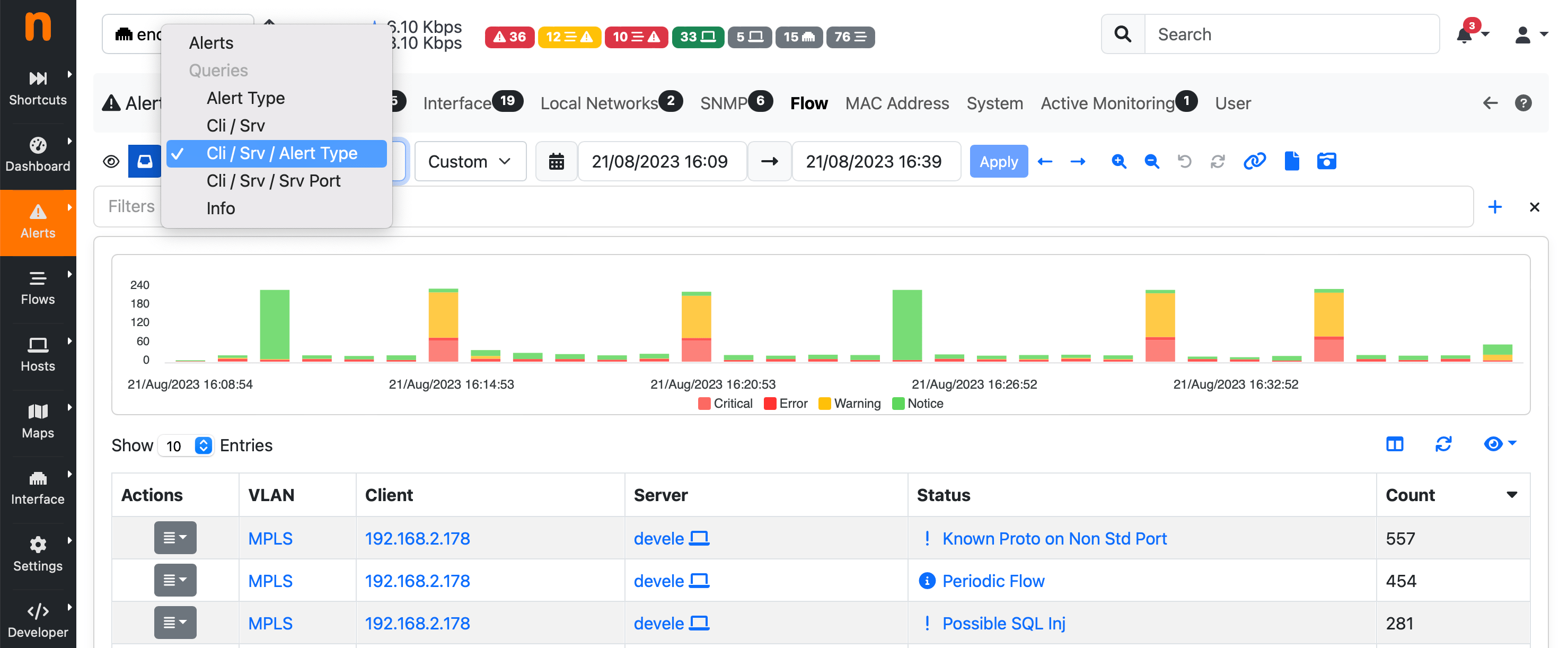
Task: Open the calendar date picker
Action: coord(557,161)
